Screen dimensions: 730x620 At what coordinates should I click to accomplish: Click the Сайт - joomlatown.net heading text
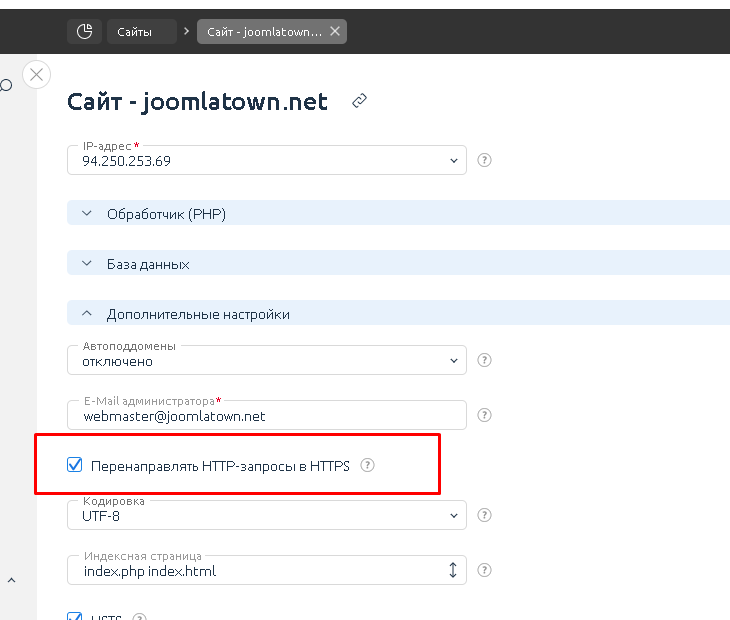coord(197,101)
